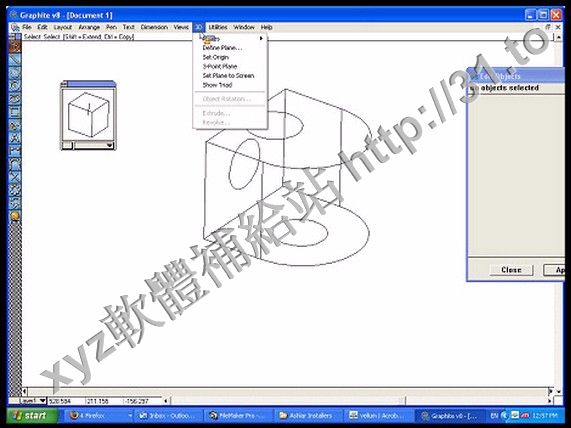The height and width of the screenshot is (428, 571).
Task: Click the yellow sphere tool icon
Action: (x=15, y=216)
